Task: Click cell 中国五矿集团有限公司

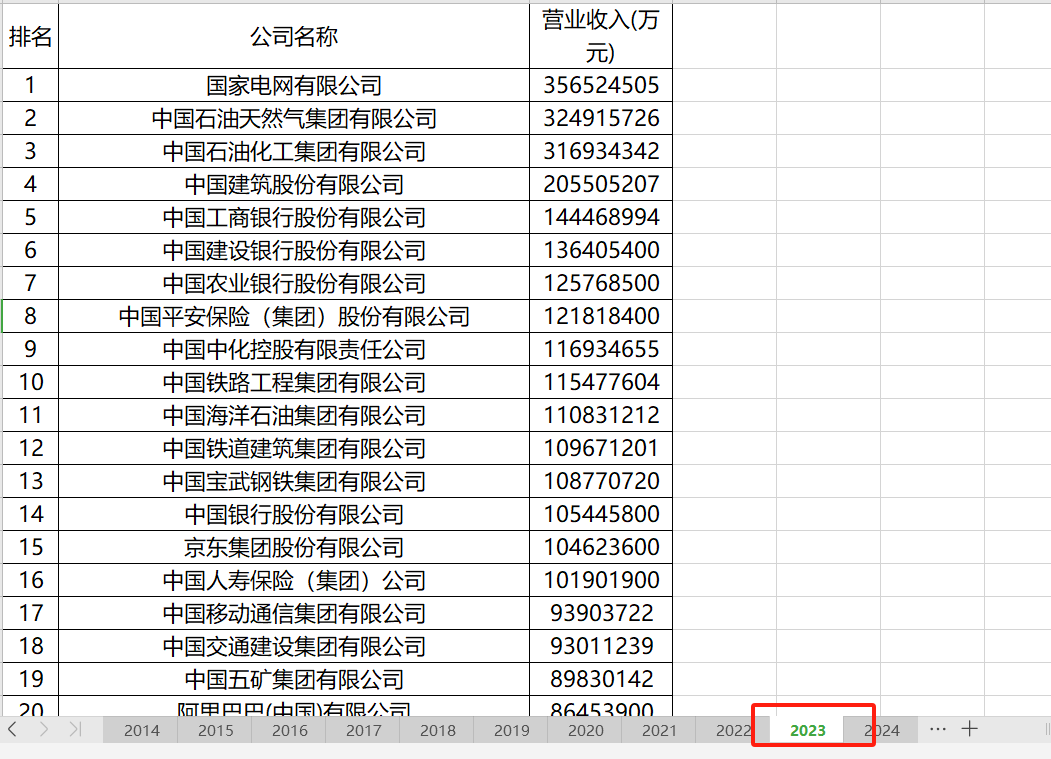Action: tap(294, 679)
